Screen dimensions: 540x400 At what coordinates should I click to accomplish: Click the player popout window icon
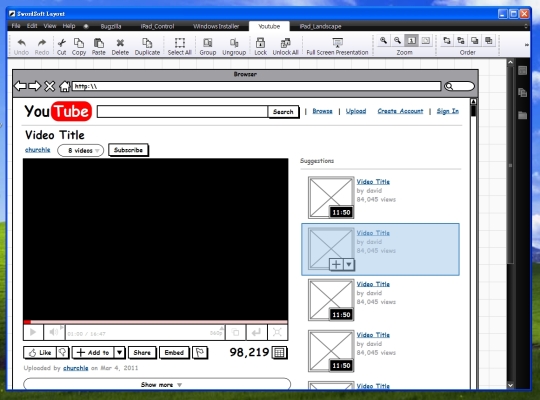(236, 332)
